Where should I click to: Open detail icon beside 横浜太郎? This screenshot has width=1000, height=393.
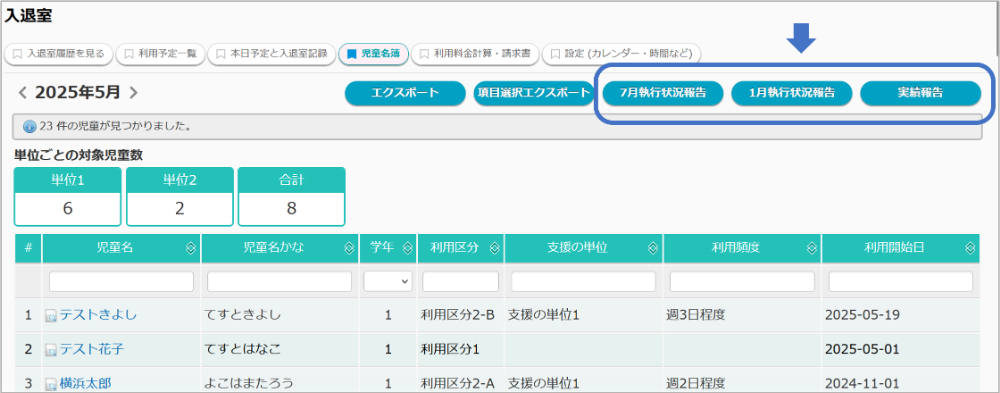tap(51, 385)
